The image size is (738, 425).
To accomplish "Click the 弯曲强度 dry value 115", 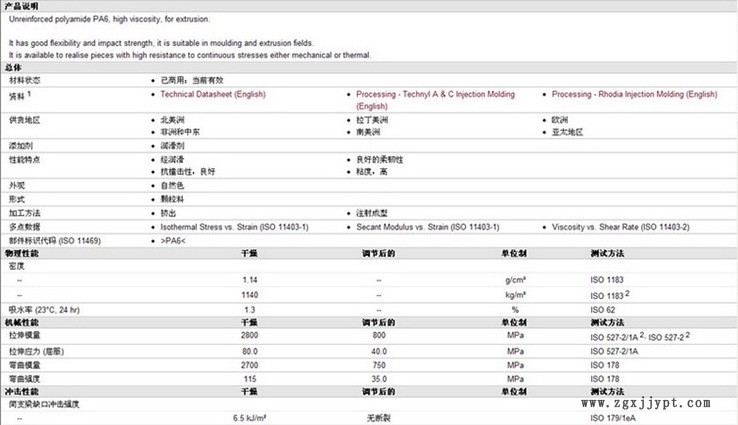I will [250, 379].
